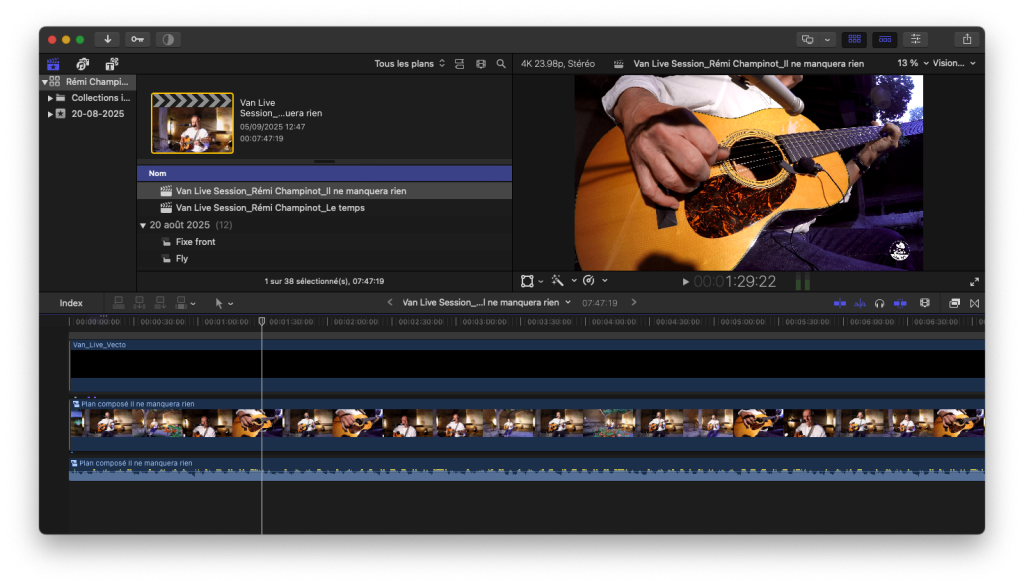Select the 'Le temps' project row
Image resolution: width=1024 pixels, height=586 pixels.
269,208
